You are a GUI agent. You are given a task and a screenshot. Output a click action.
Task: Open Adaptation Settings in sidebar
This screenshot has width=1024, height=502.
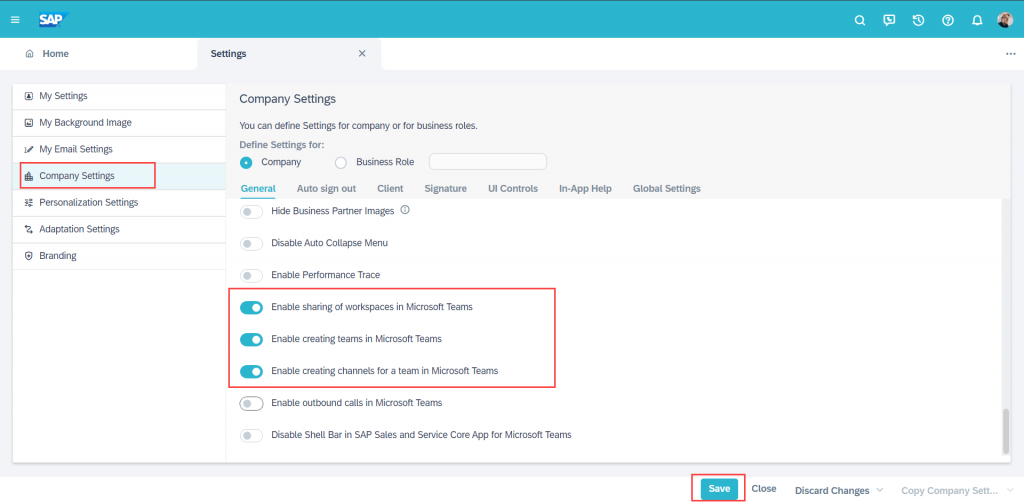coord(119,229)
